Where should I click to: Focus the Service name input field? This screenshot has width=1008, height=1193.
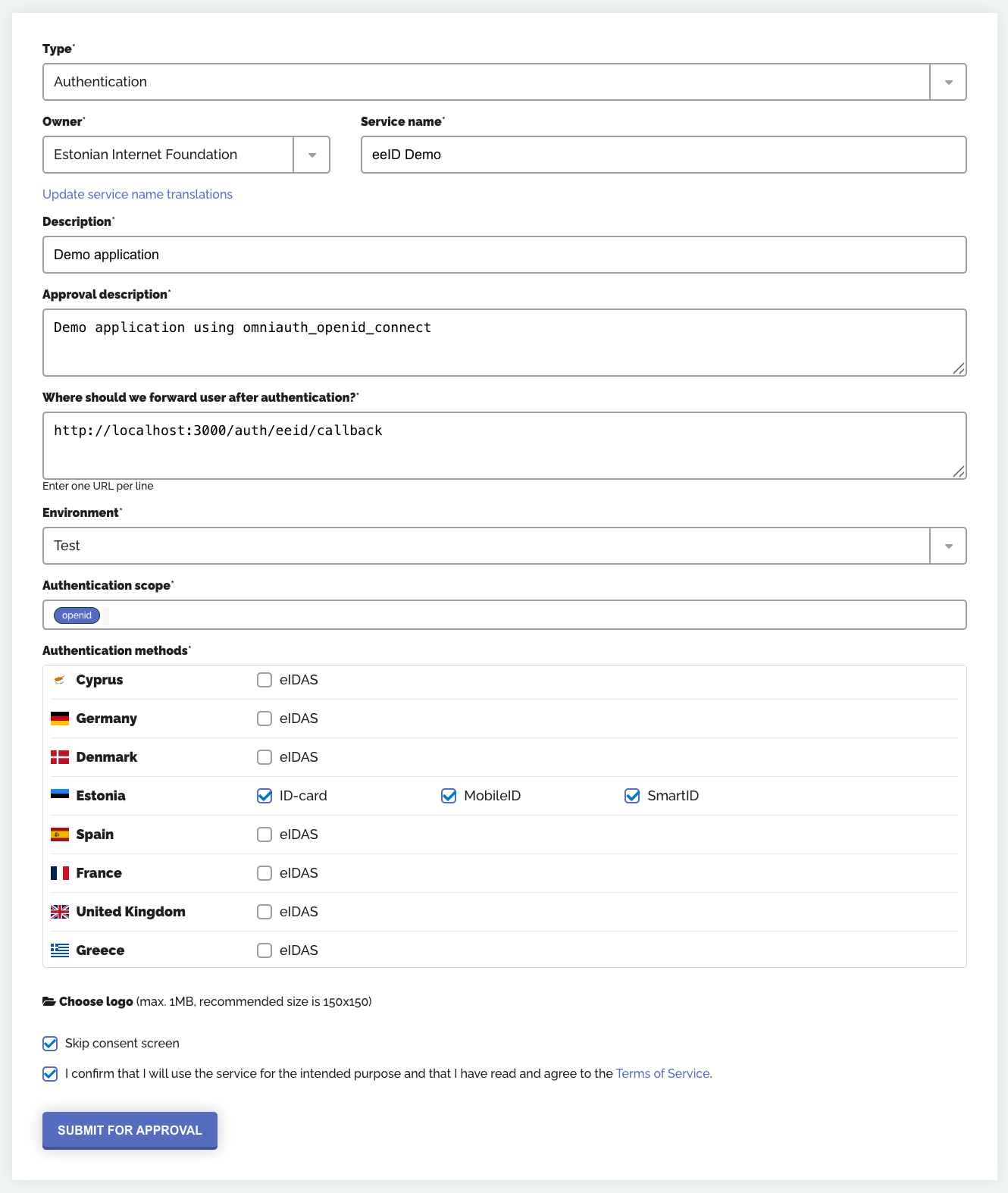pos(664,155)
